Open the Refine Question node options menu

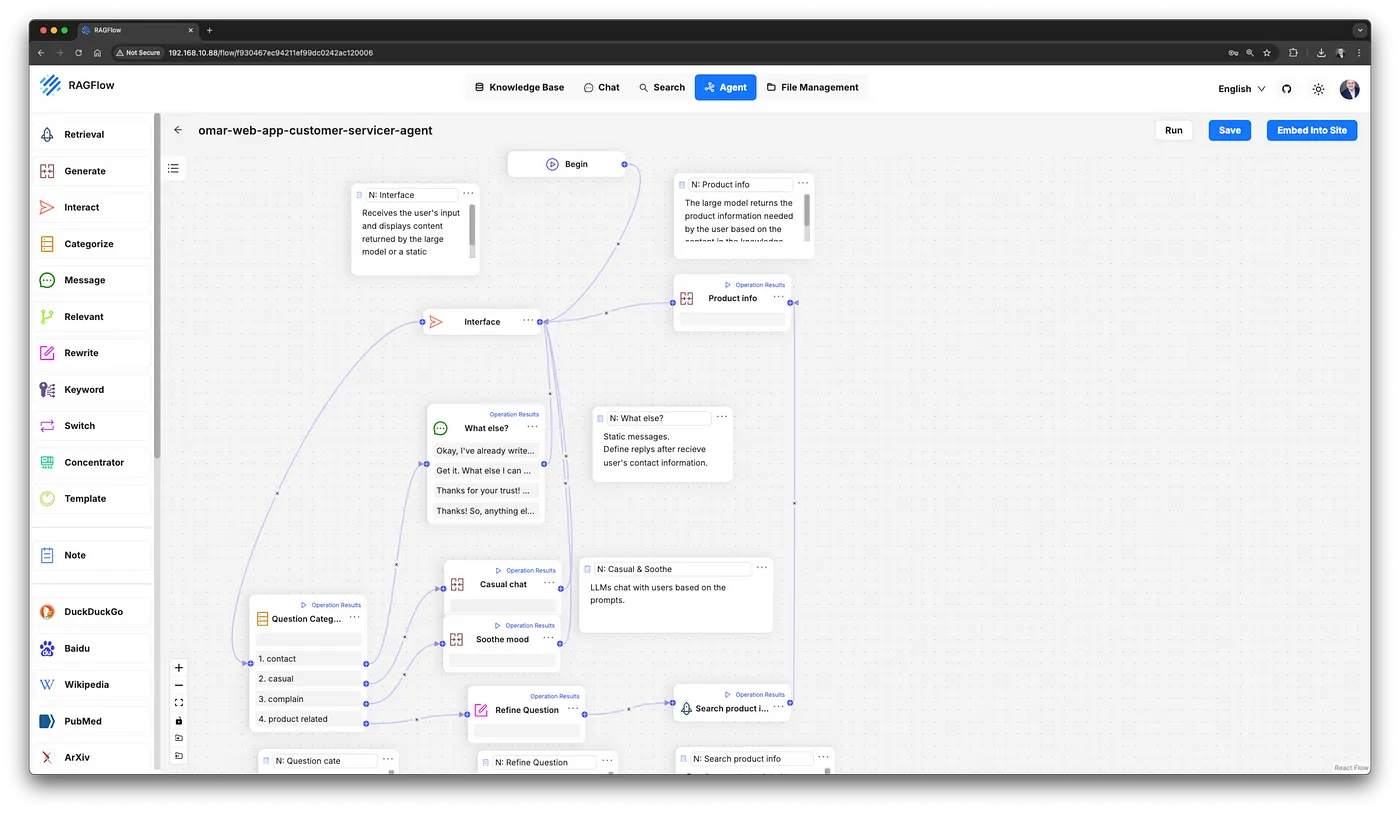pos(573,709)
